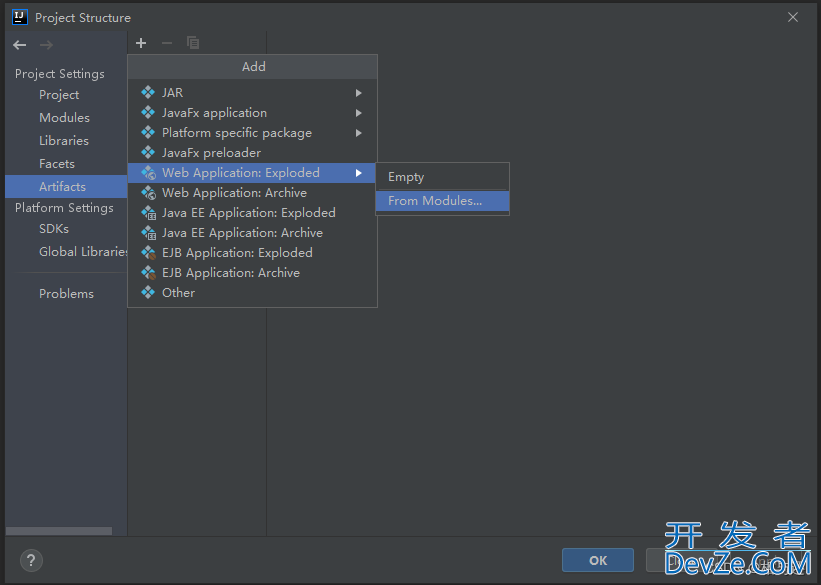The image size is (821, 585).
Task: Click the copy artifact toolbar icon
Action: point(193,43)
